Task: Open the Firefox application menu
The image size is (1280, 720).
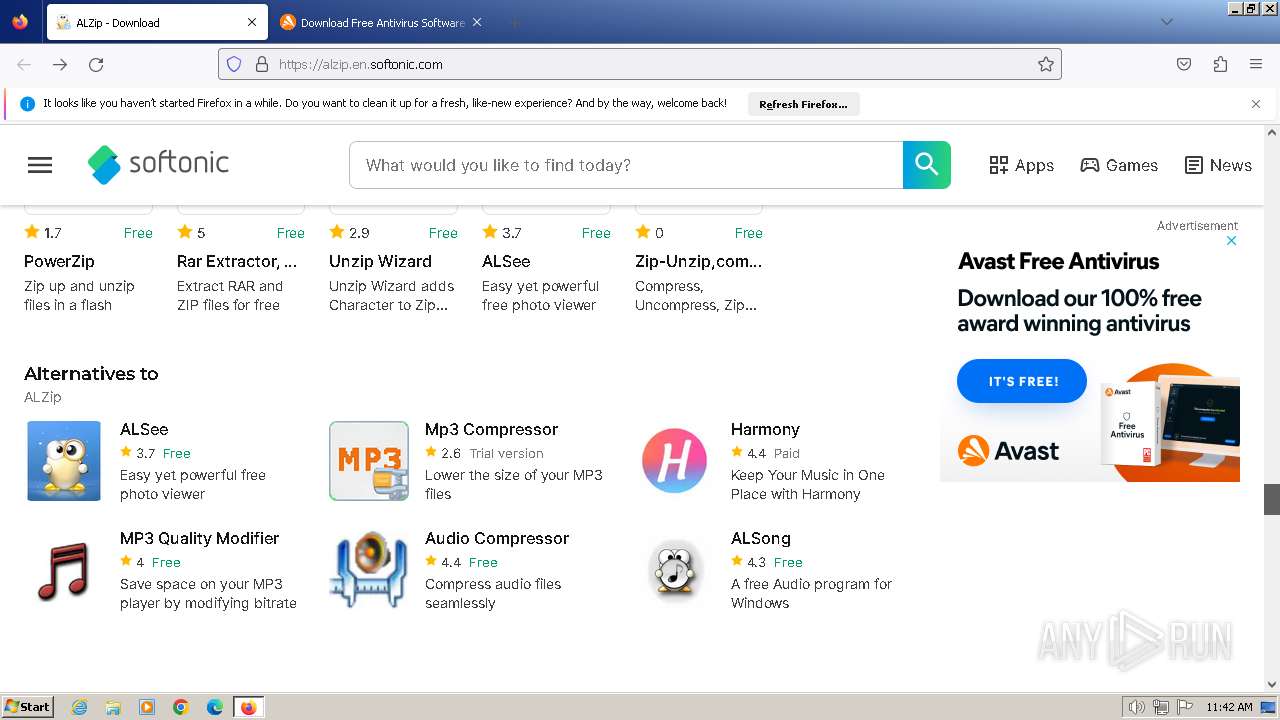Action: pos(1256,64)
